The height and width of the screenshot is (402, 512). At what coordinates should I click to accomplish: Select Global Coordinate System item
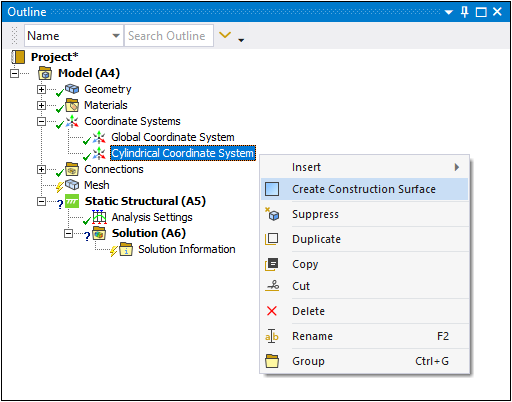(x=173, y=137)
